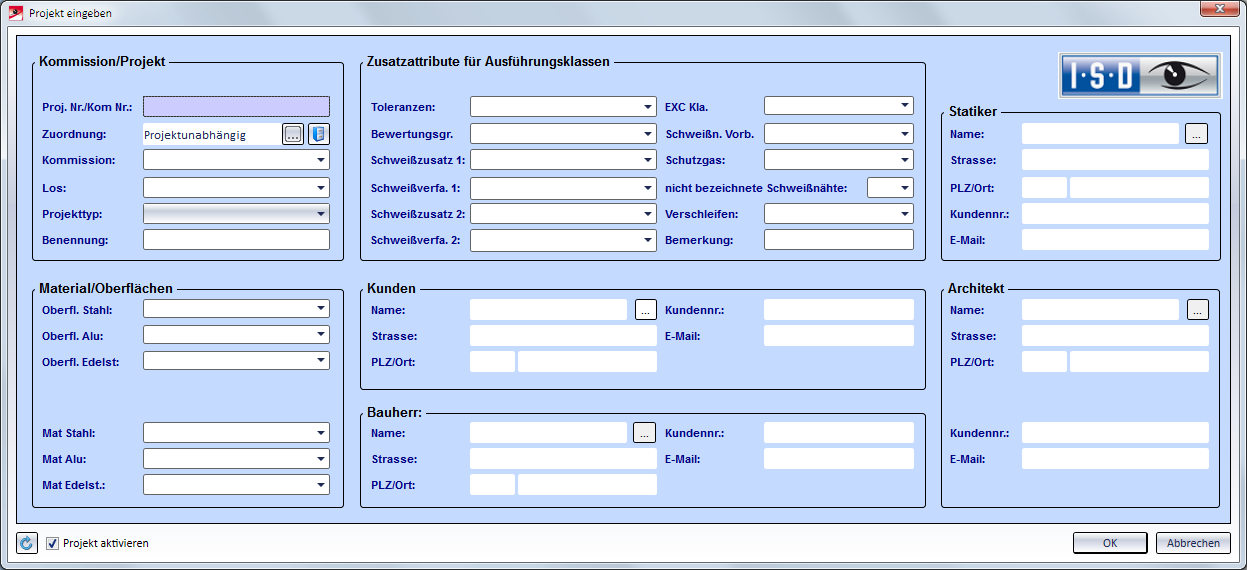Screen dimensions: 1247x570
Task: Click the browse button next to Zuordnung
Action: point(292,134)
